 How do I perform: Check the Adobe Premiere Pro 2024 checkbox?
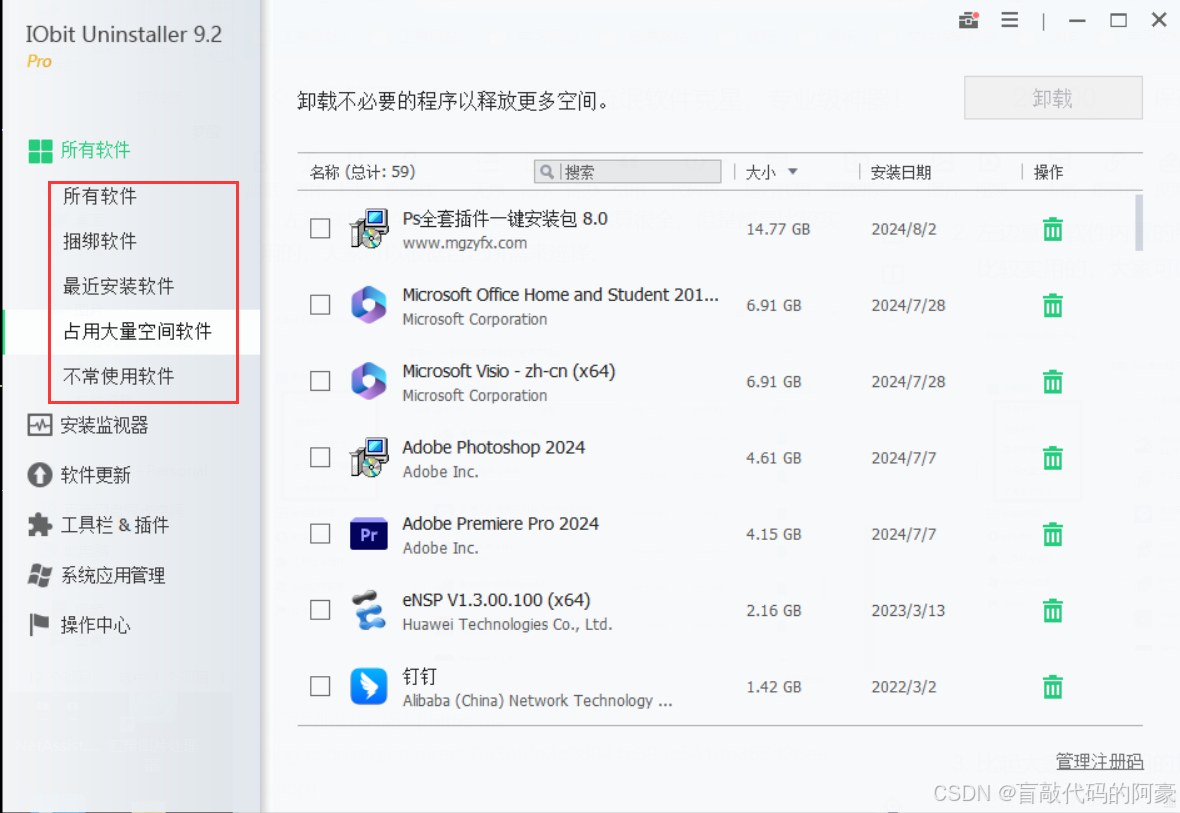(320, 534)
